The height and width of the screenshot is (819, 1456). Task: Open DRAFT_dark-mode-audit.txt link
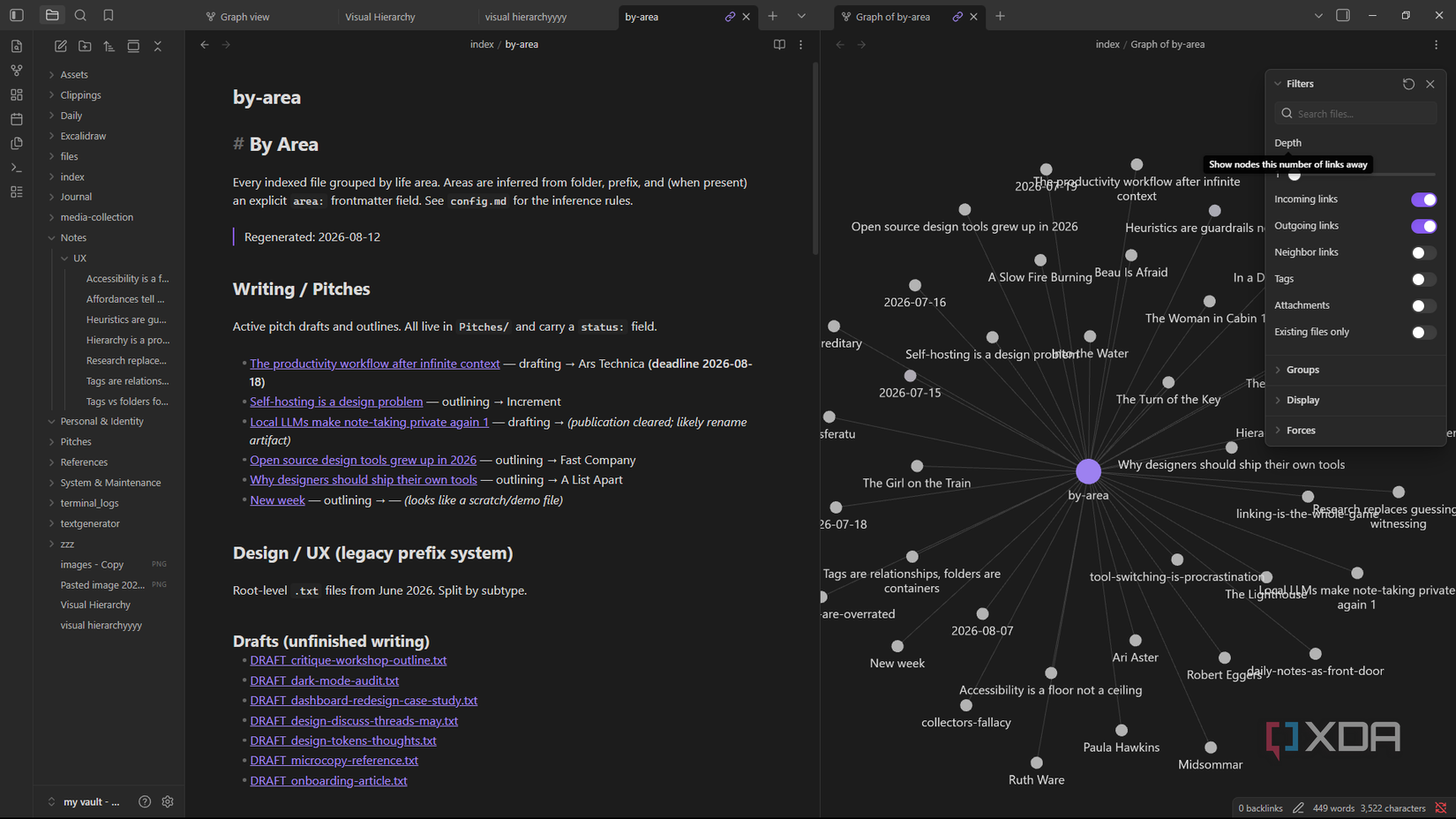click(324, 680)
